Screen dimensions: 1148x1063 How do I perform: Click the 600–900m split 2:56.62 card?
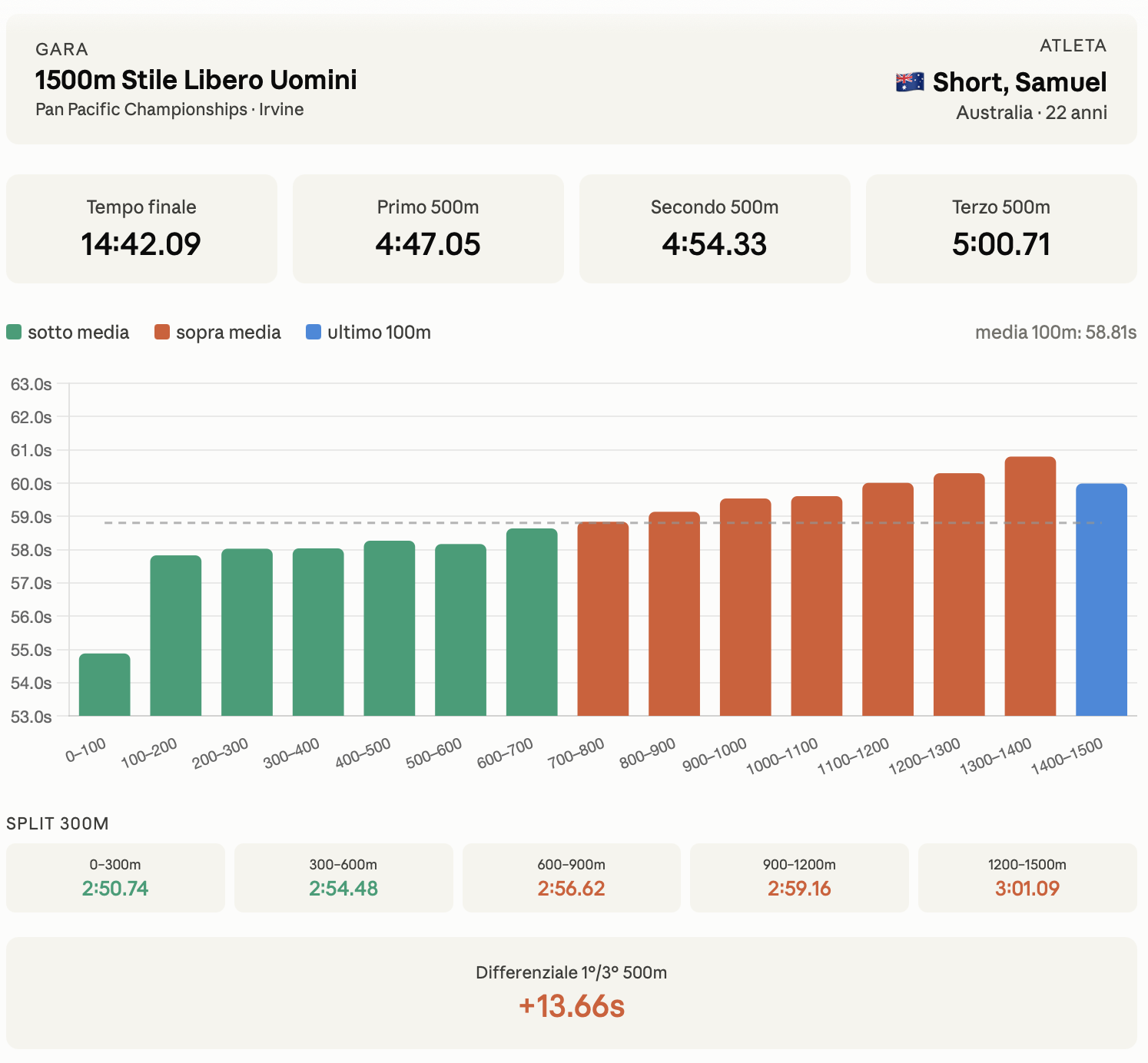tap(572, 878)
